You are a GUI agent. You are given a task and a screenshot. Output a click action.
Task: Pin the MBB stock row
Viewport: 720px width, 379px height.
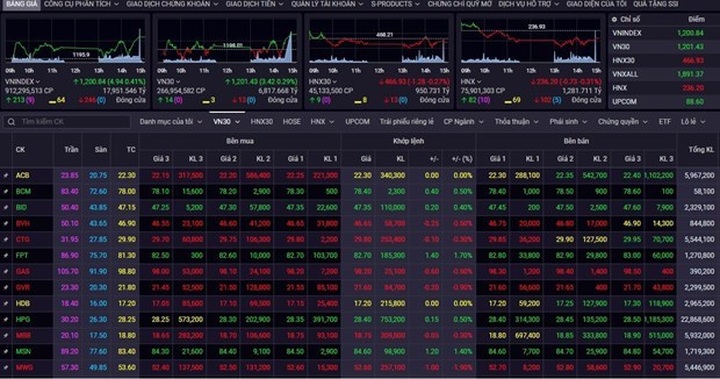[6, 335]
